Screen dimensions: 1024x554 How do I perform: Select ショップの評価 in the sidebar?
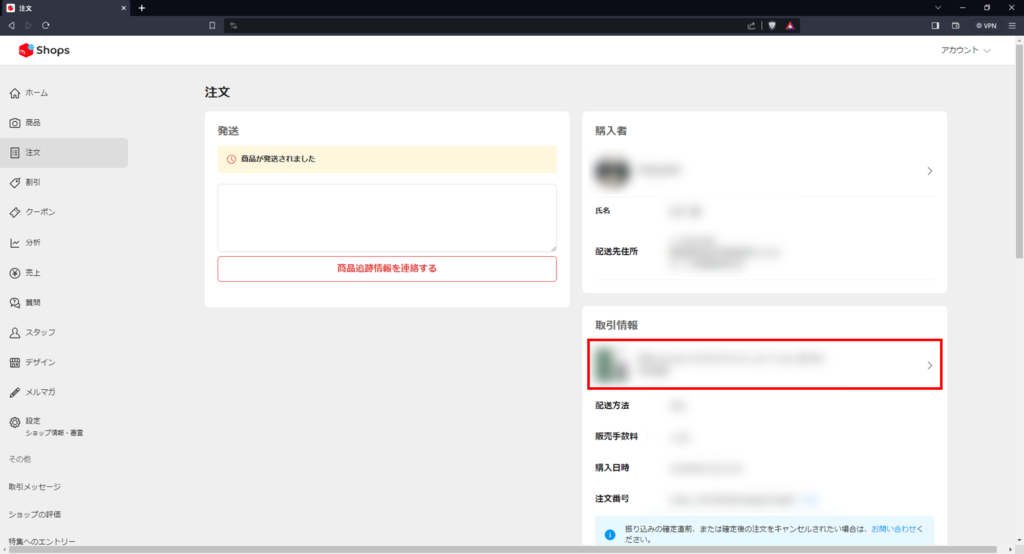coord(35,515)
